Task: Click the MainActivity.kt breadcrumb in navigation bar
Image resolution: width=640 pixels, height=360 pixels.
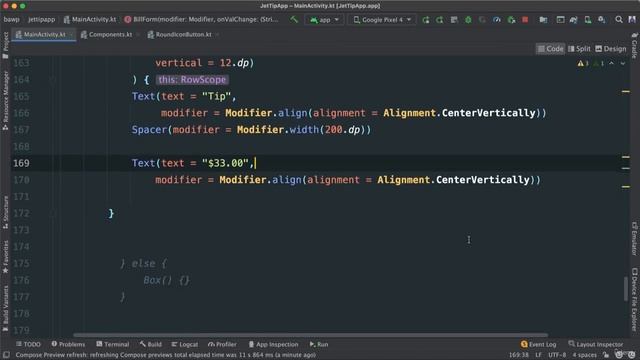Action: 90,19
